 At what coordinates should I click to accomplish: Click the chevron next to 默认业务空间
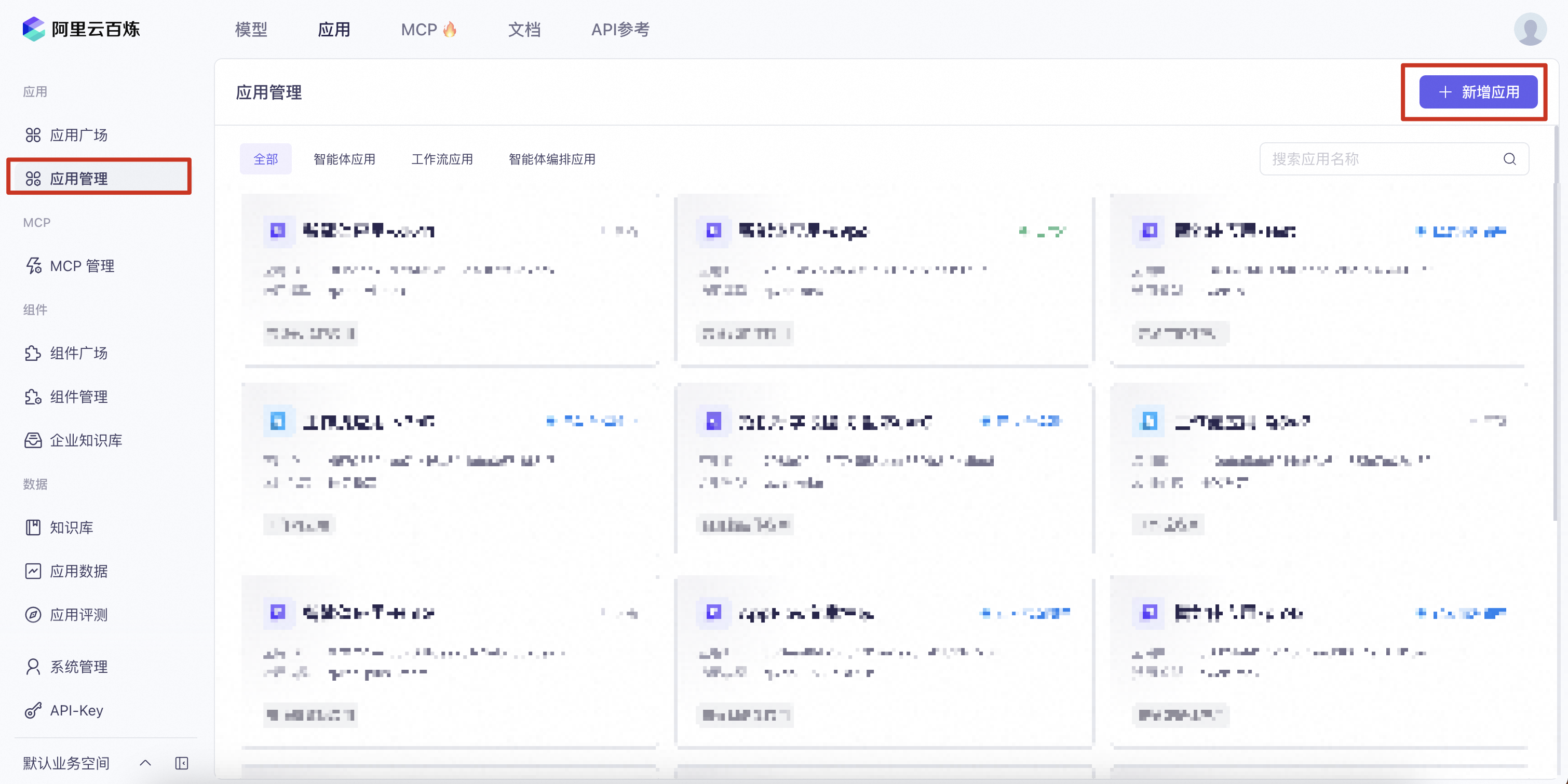(x=145, y=763)
